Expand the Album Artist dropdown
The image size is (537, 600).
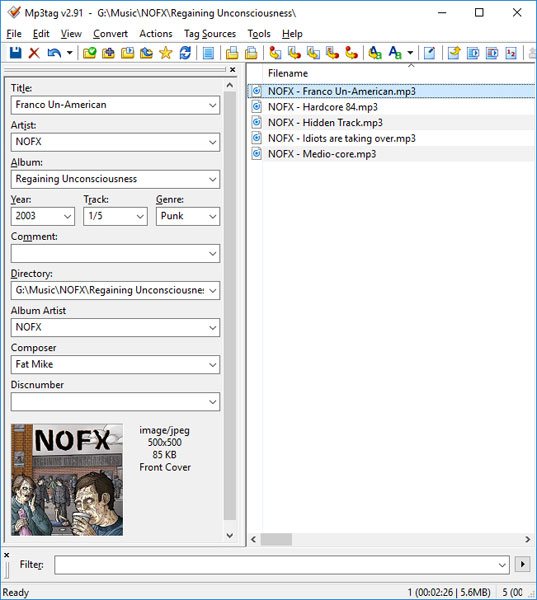coord(212,328)
